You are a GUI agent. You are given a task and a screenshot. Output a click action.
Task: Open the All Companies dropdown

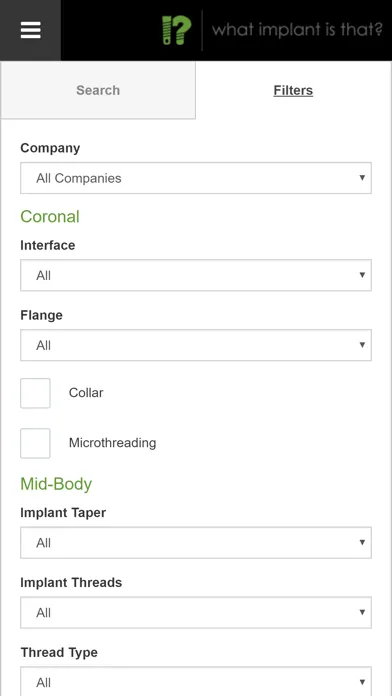click(196, 178)
